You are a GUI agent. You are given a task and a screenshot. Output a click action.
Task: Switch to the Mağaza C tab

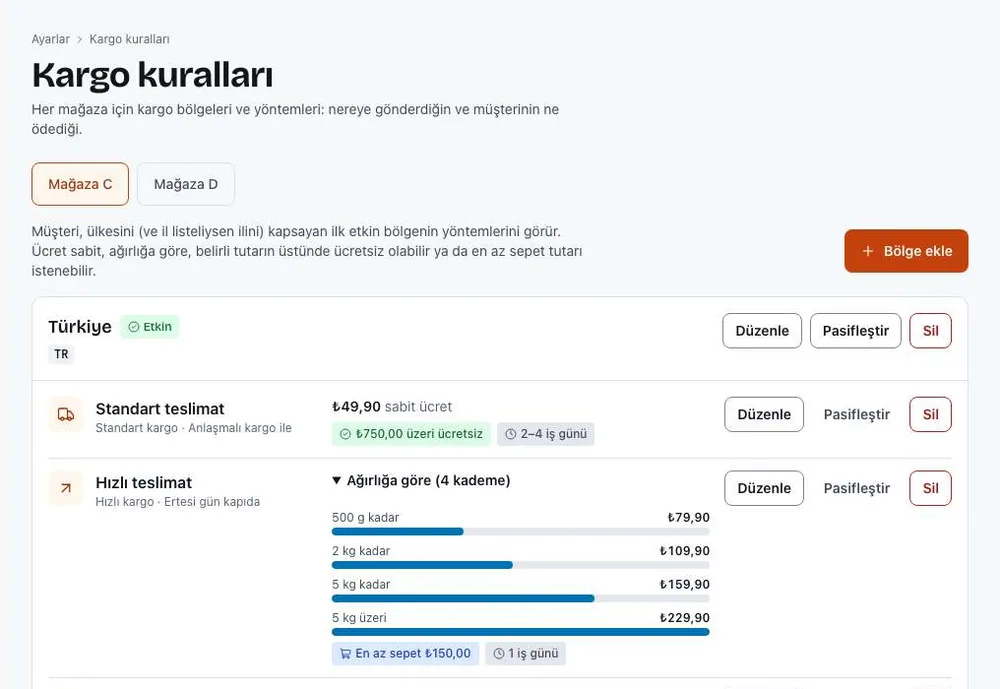pos(80,184)
